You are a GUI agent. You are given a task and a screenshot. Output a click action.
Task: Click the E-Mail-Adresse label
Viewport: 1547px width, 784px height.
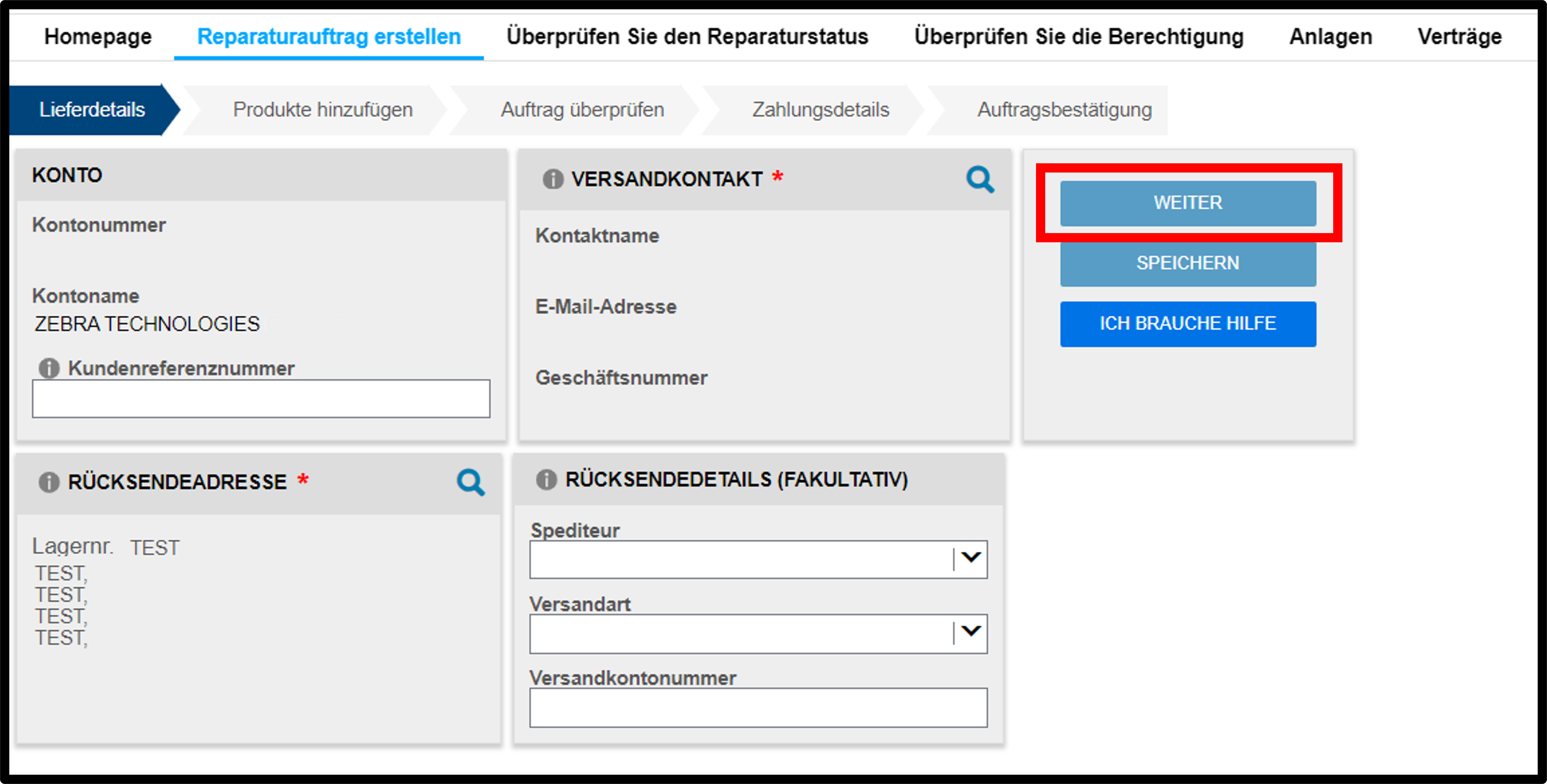tap(606, 307)
